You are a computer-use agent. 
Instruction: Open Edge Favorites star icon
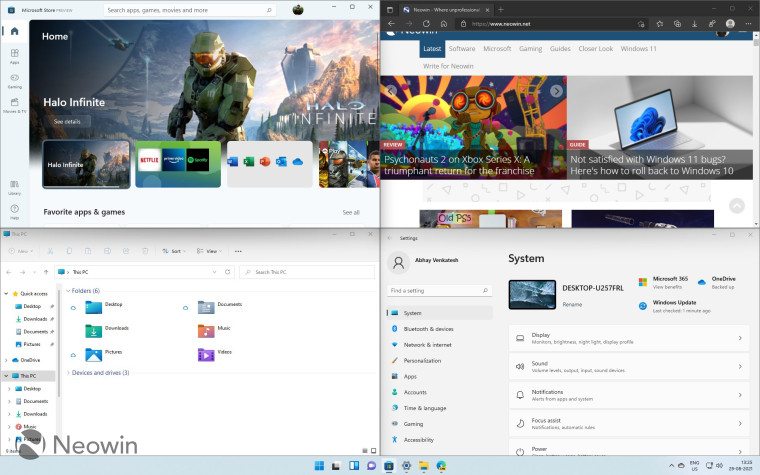click(660, 24)
